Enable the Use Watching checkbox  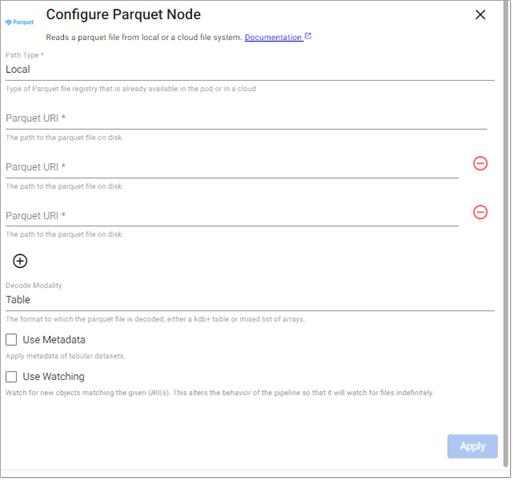tap(11, 377)
